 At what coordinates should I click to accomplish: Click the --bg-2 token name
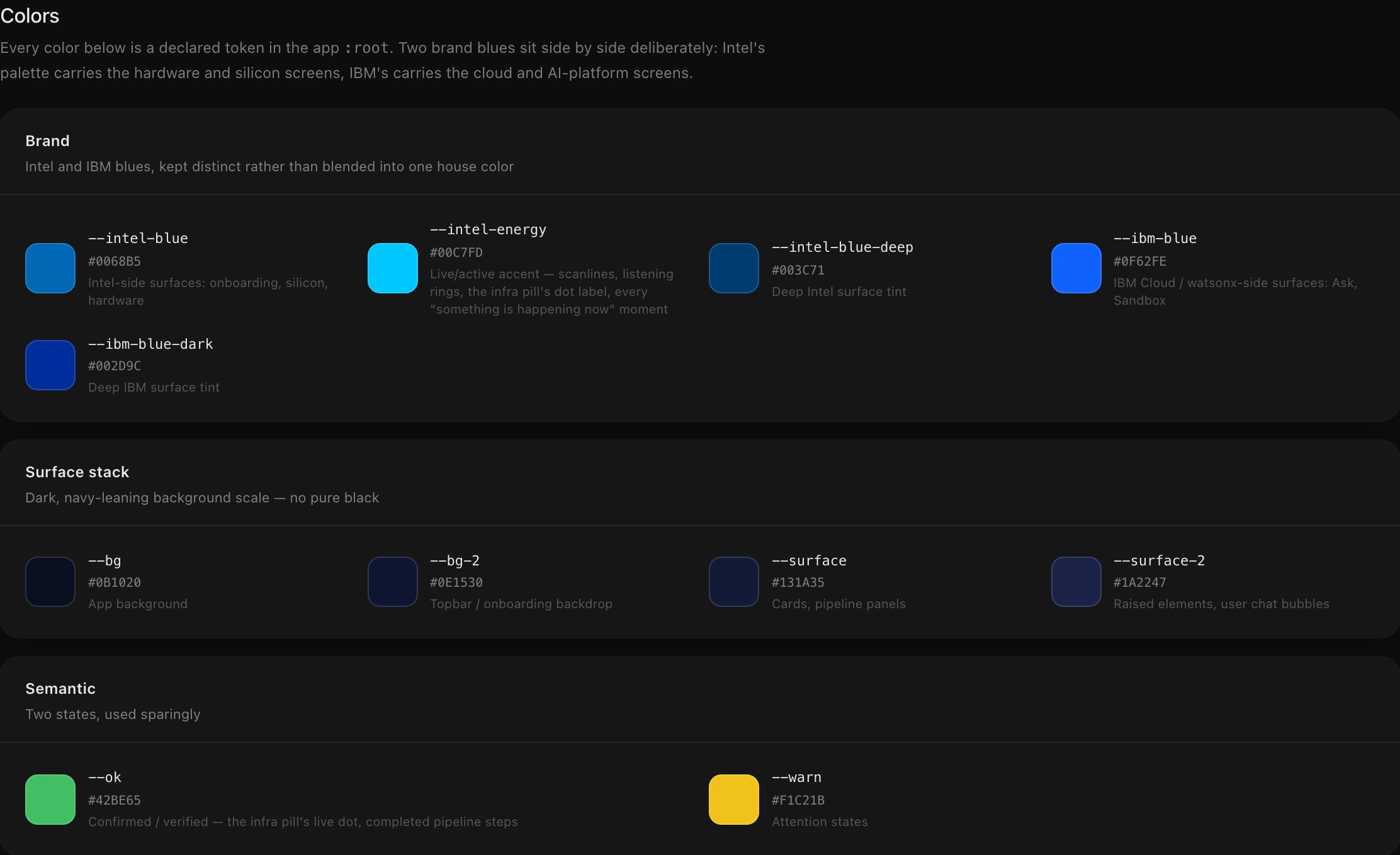[454, 560]
